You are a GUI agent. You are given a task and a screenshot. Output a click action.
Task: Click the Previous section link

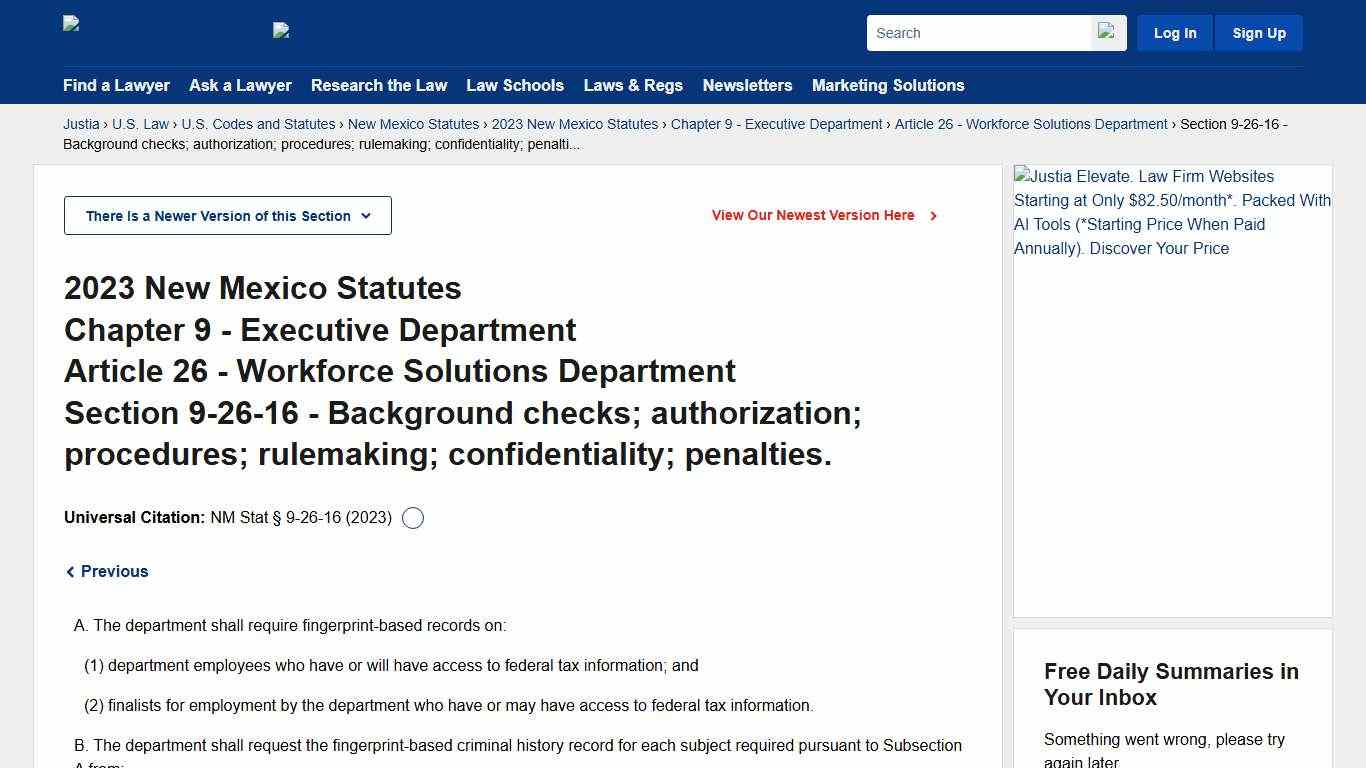coord(114,571)
